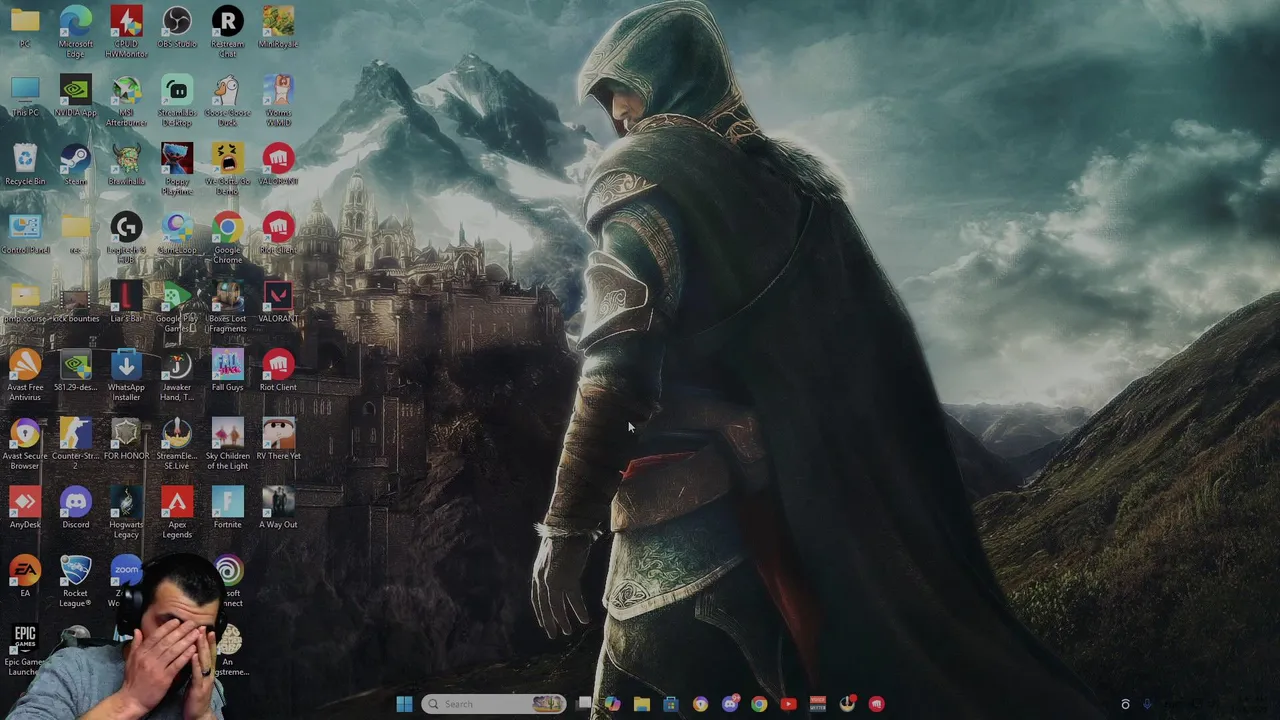Image resolution: width=1280 pixels, height=720 pixels.
Task: Open Google Play Games shortcut
Action: [177, 306]
